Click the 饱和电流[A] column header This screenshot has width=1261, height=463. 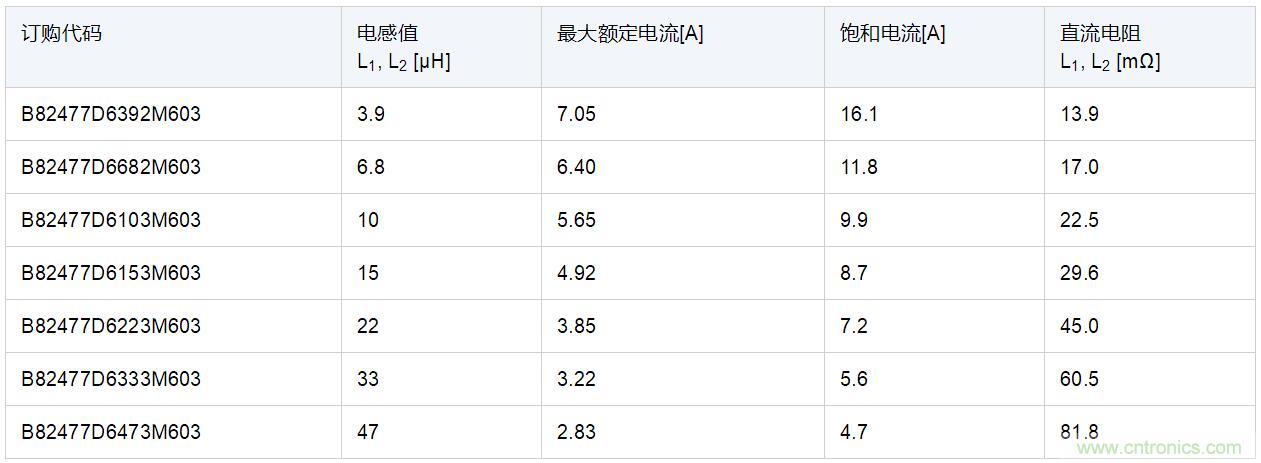(893, 34)
